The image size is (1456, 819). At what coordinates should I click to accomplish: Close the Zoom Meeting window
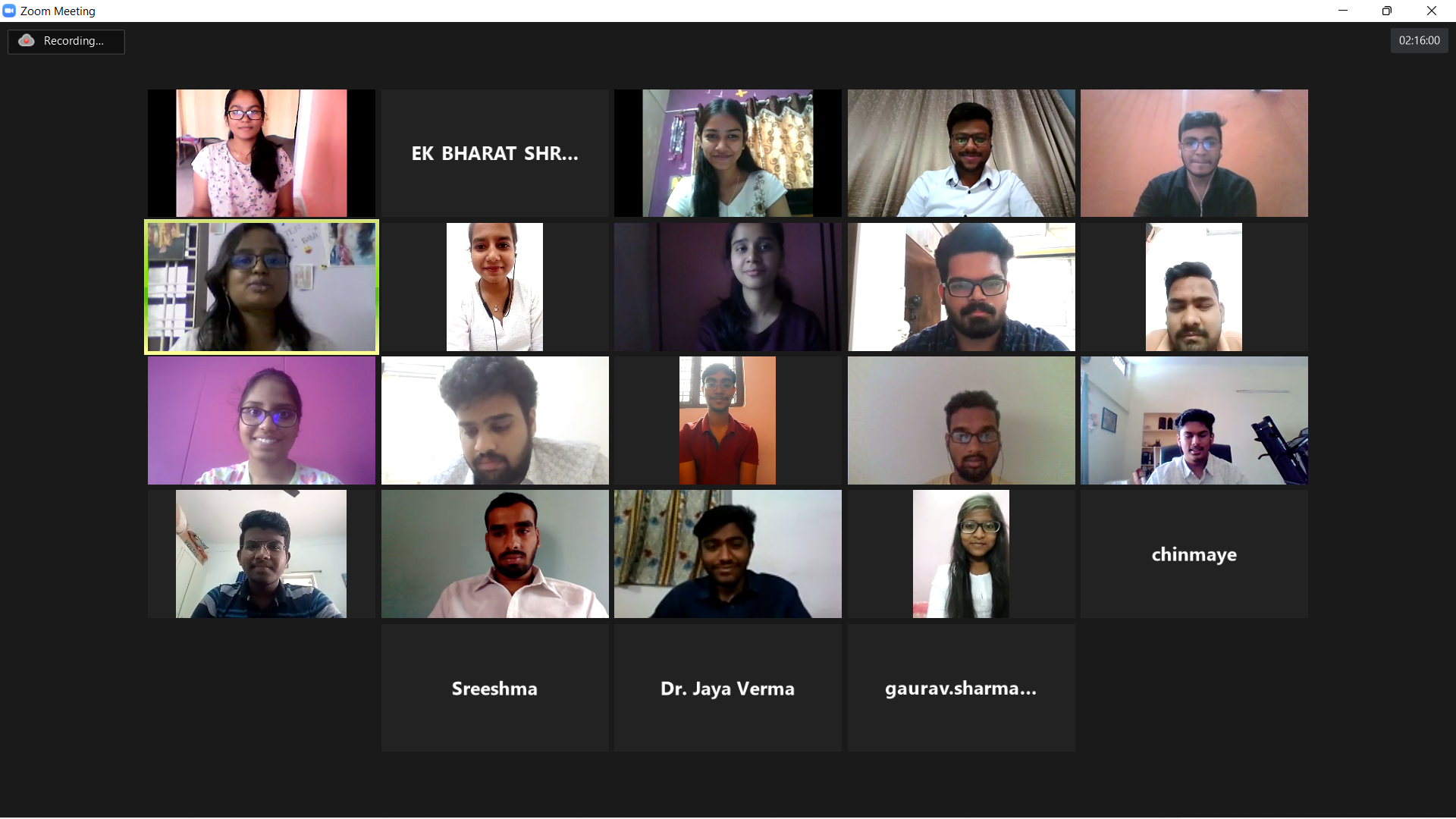(x=1432, y=11)
